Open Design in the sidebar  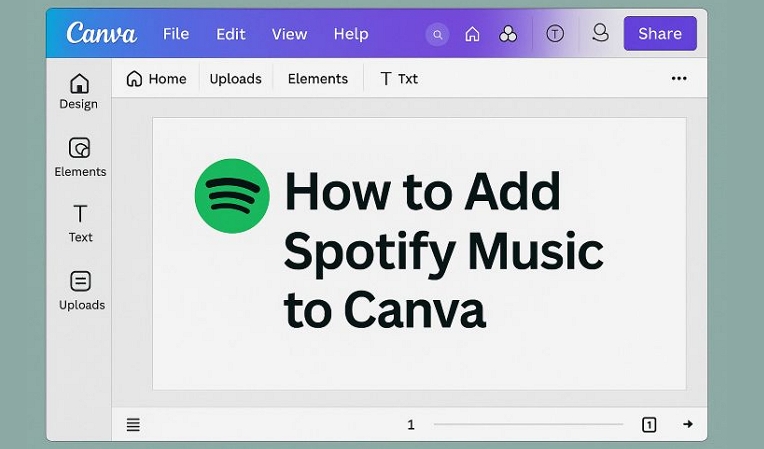tap(79, 92)
